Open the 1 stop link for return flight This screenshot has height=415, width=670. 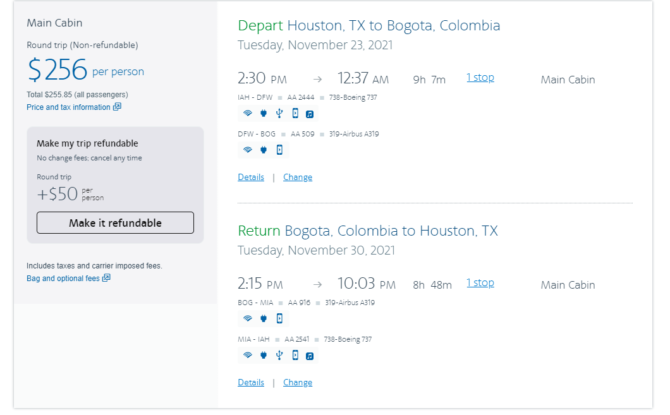click(480, 283)
